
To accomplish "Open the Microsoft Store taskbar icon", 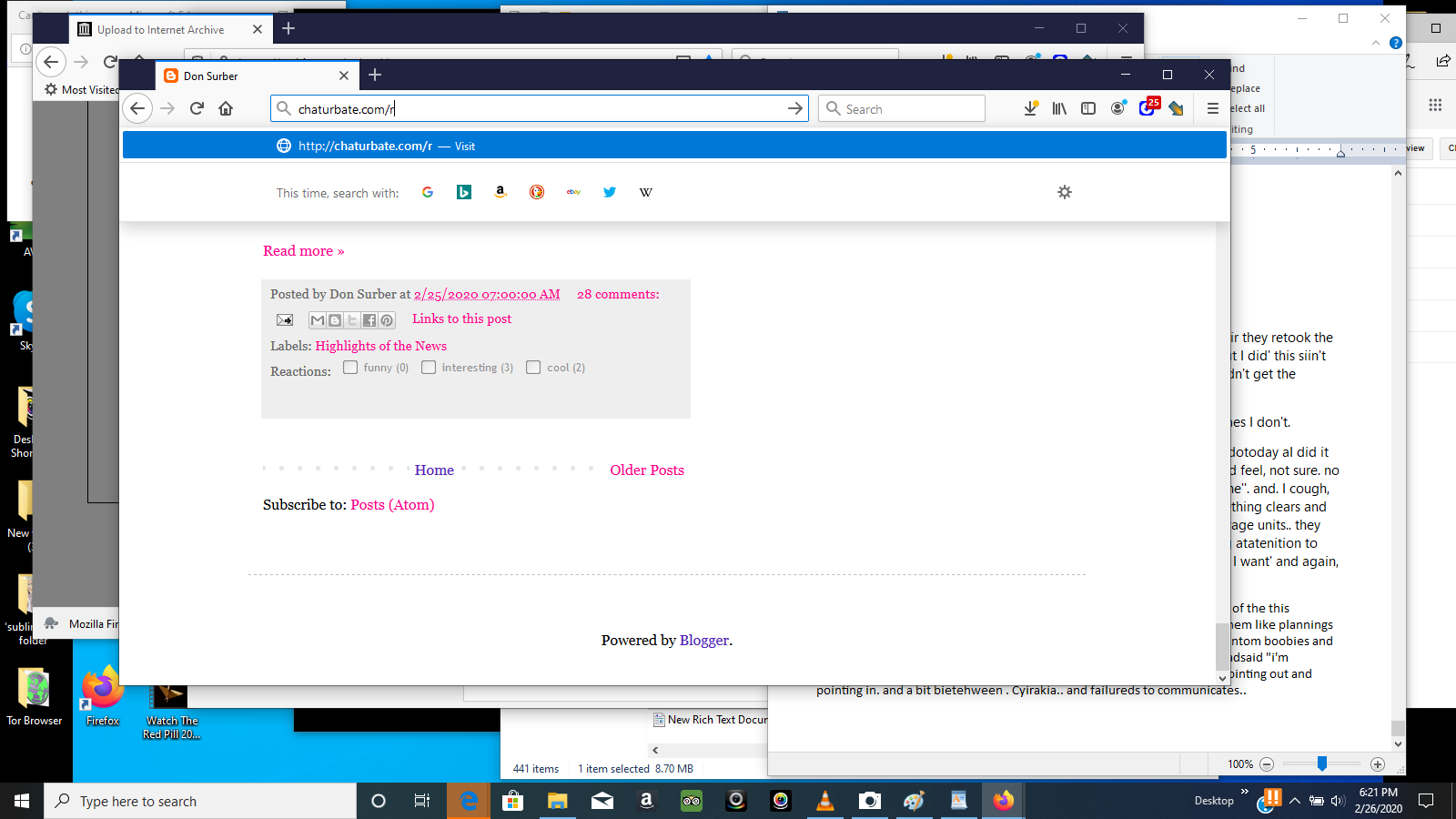I will click(x=513, y=801).
